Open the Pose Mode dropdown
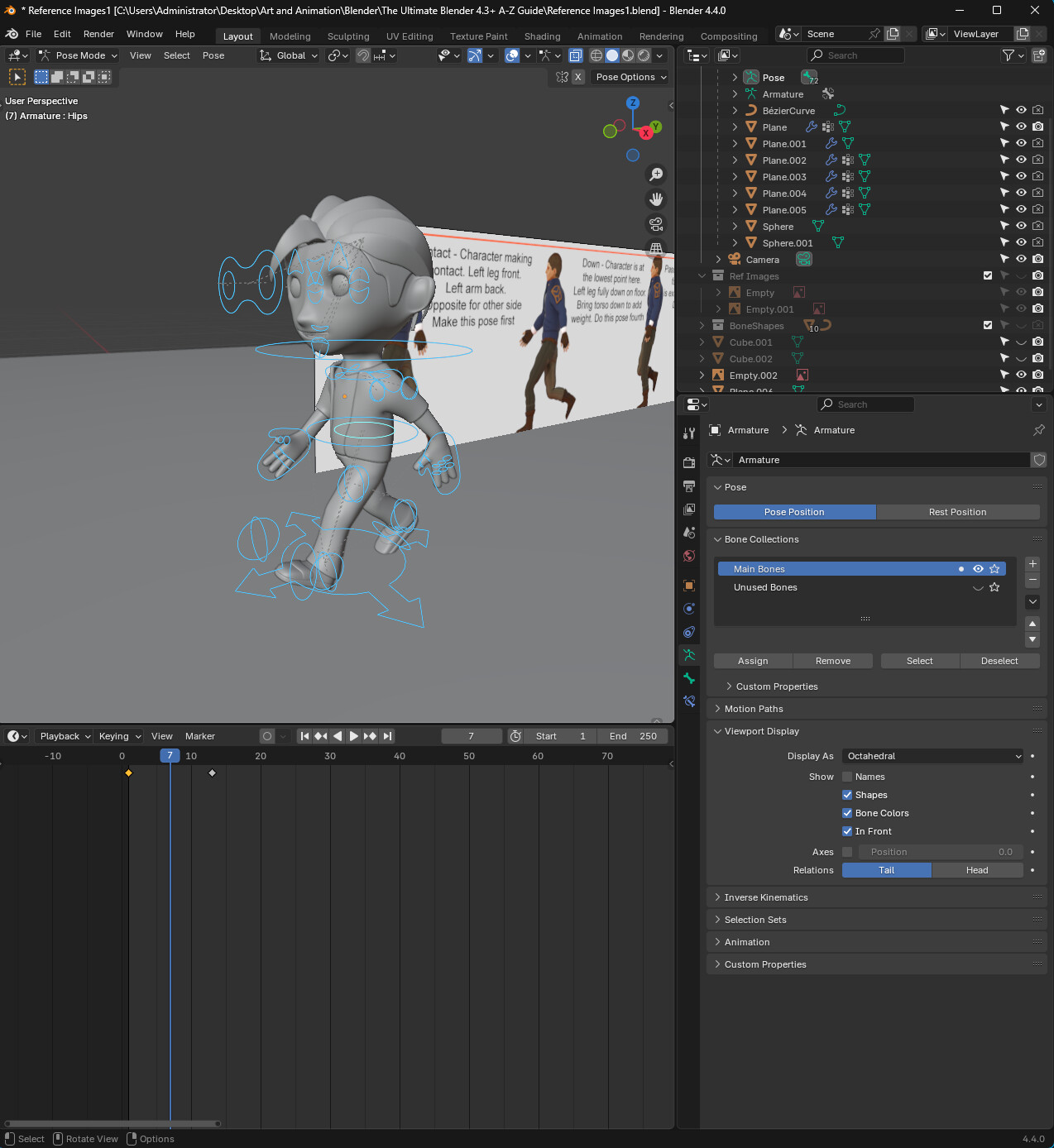The height and width of the screenshot is (1148, 1054). tap(79, 55)
